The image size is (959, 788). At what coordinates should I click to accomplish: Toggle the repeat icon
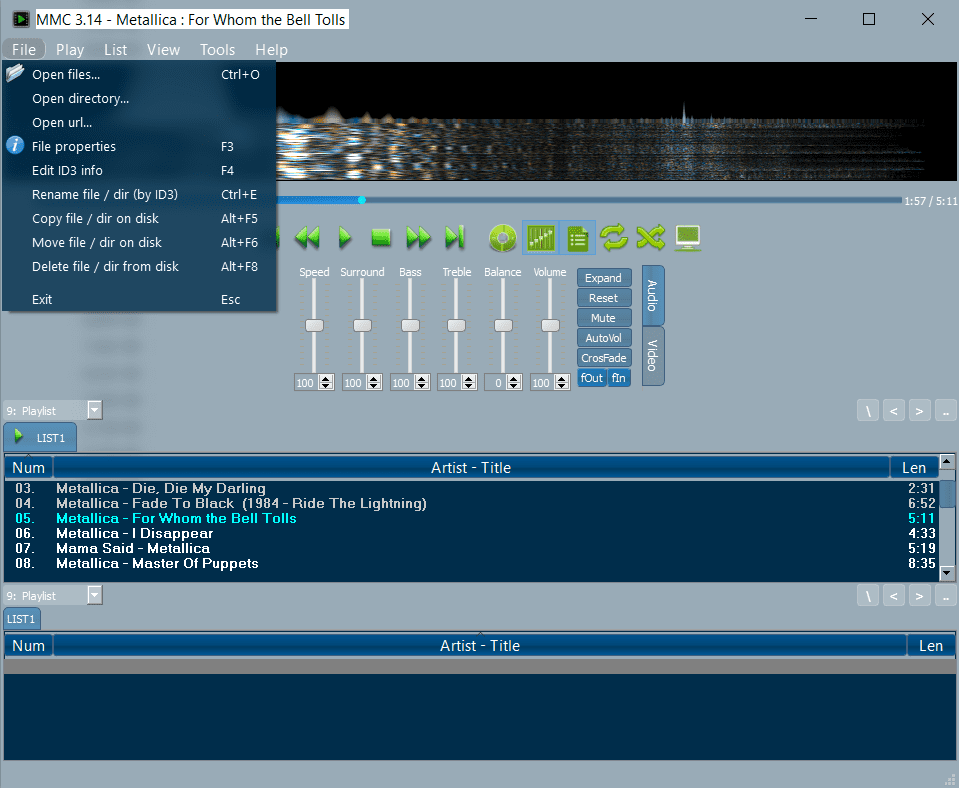point(614,237)
